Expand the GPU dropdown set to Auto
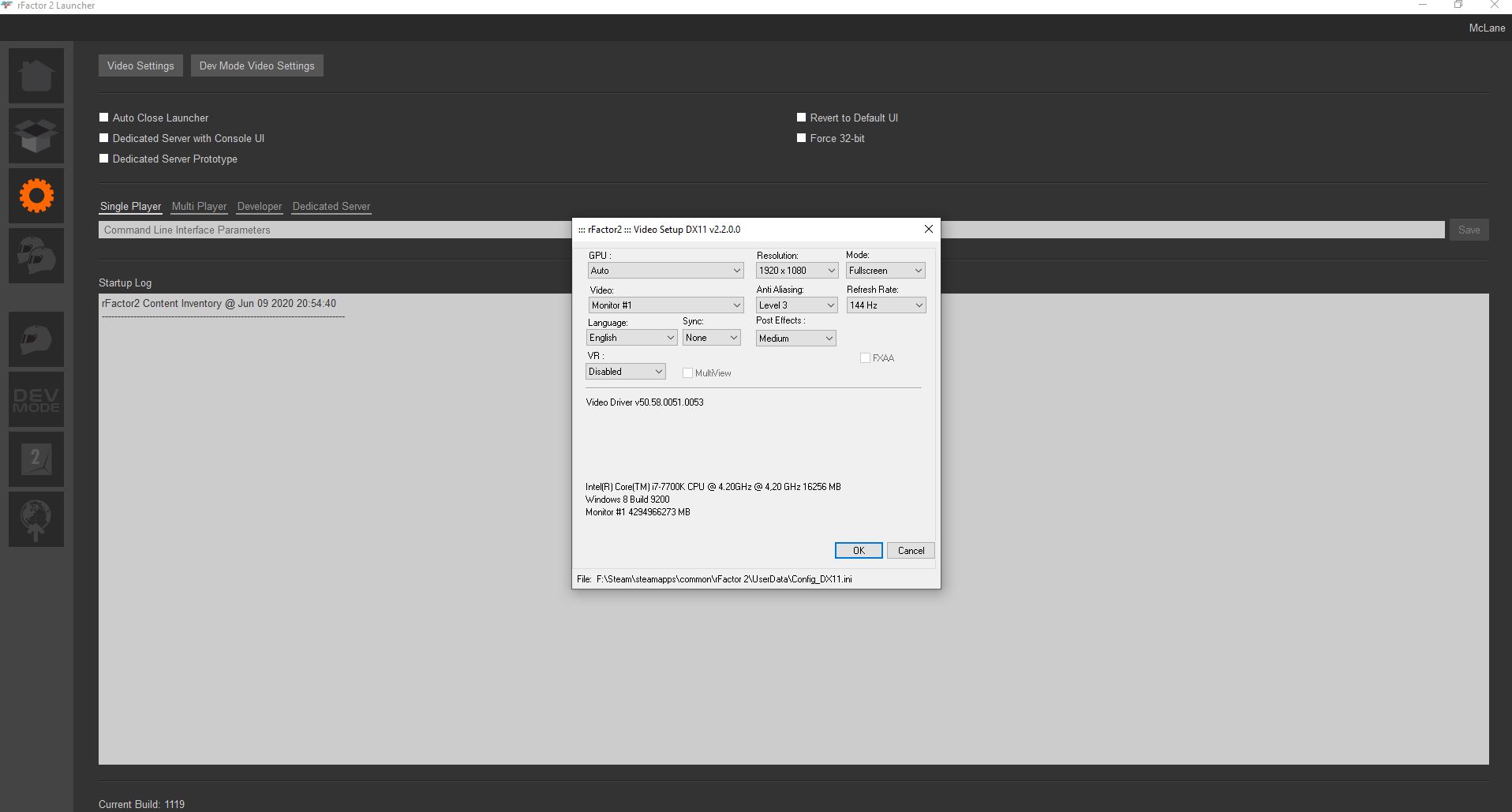The height and width of the screenshot is (812, 1512). point(665,271)
